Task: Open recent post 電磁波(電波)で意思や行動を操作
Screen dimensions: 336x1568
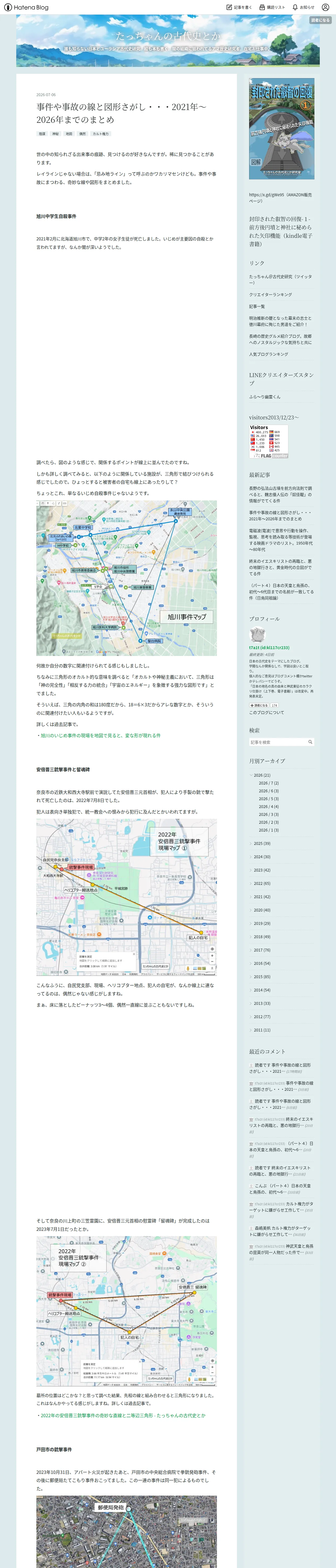Action: [x=281, y=540]
